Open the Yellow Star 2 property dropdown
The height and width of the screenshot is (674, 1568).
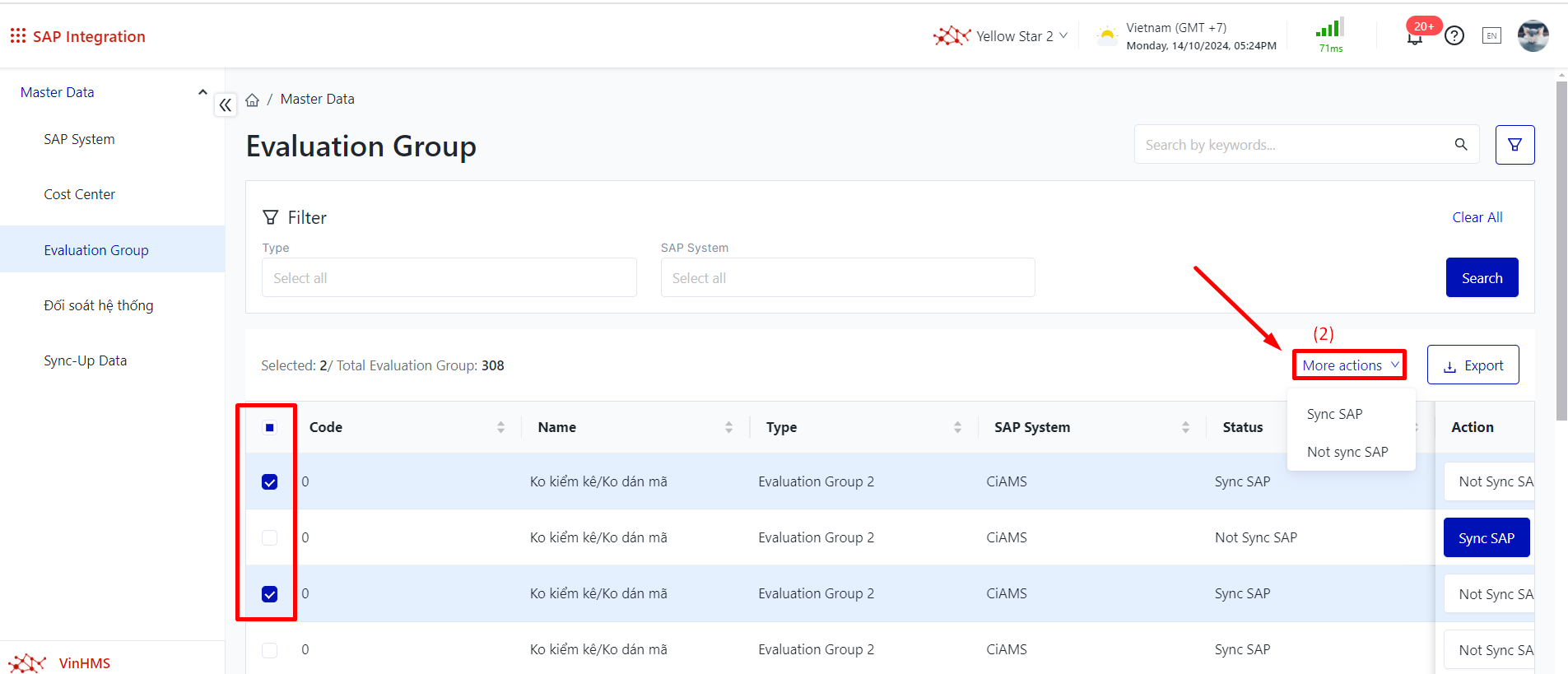[x=1001, y=36]
